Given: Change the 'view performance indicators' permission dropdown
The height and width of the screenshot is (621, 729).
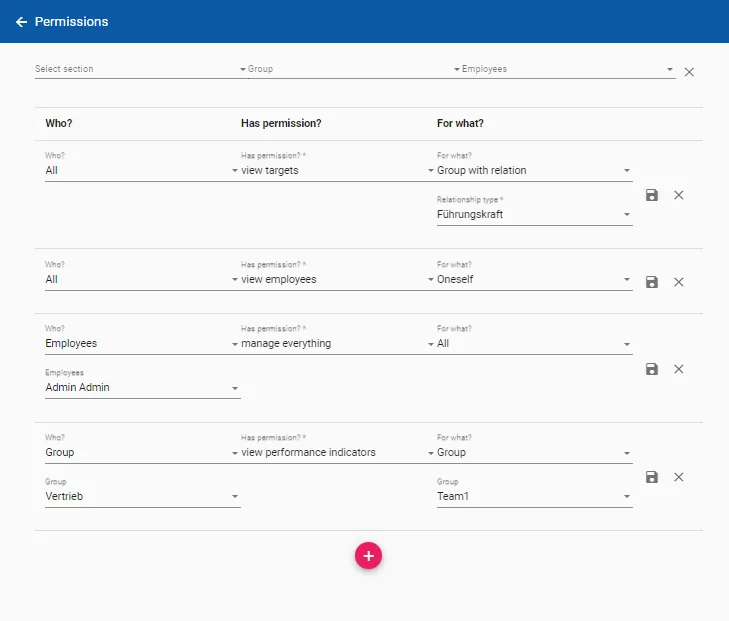Looking at the screenshot, I should pos(338,448).
